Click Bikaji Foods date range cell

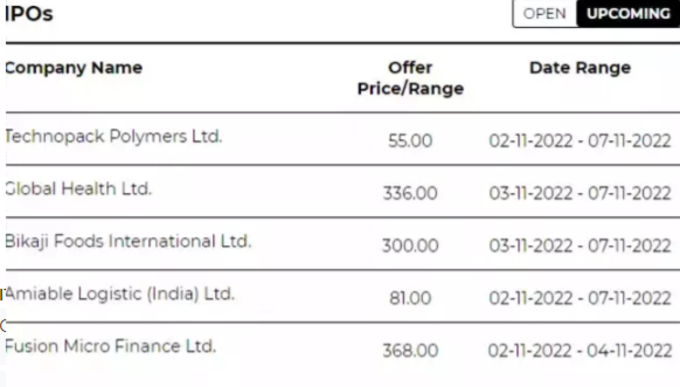[580, 246]
